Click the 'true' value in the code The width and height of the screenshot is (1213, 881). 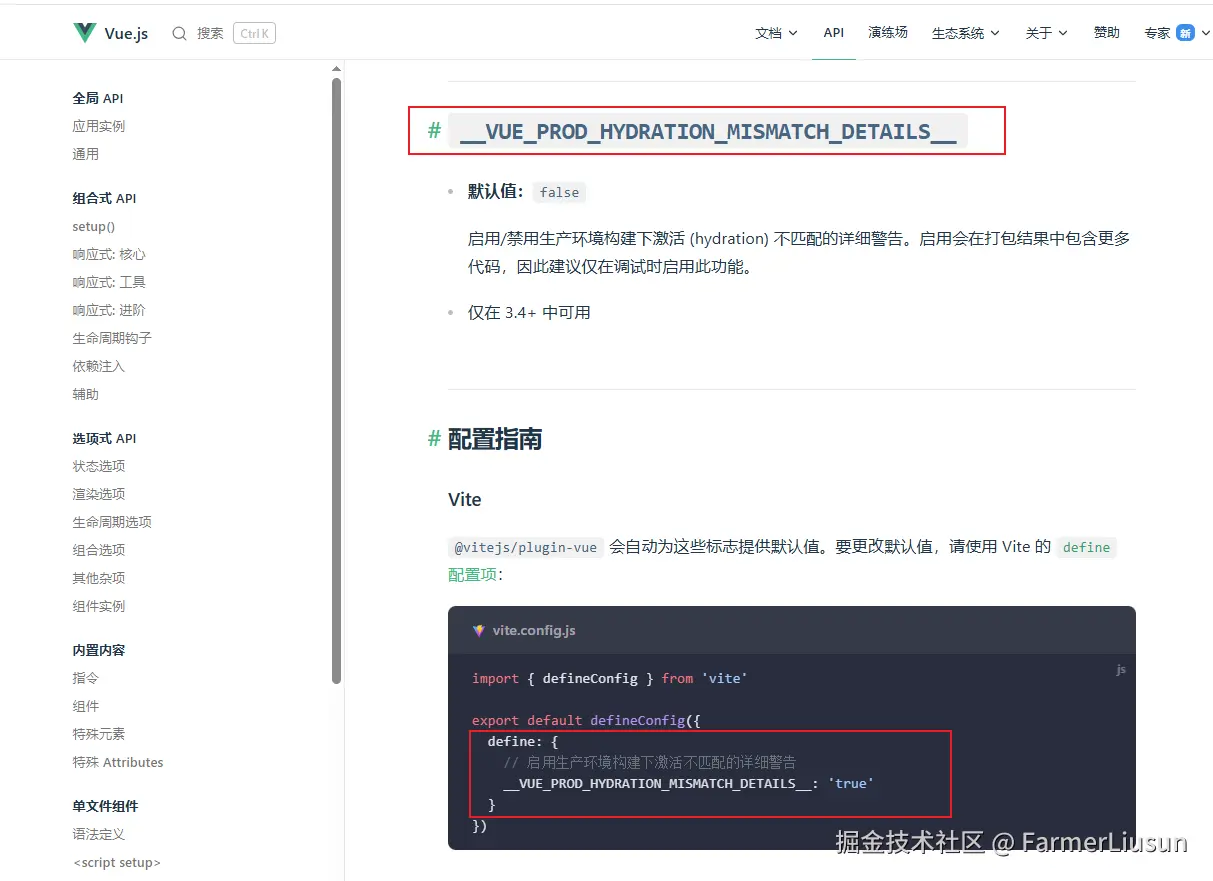pos(851,783)
